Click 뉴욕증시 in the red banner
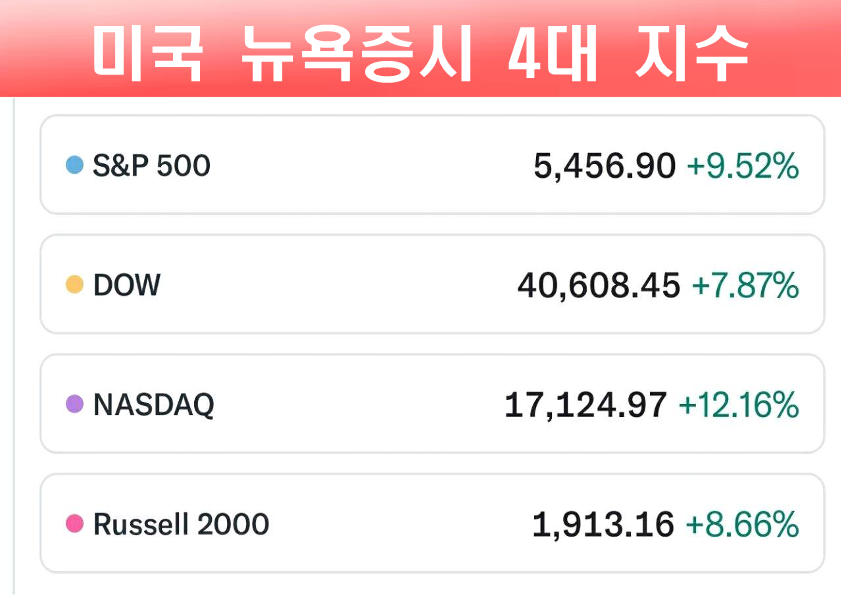 point(355,52)
